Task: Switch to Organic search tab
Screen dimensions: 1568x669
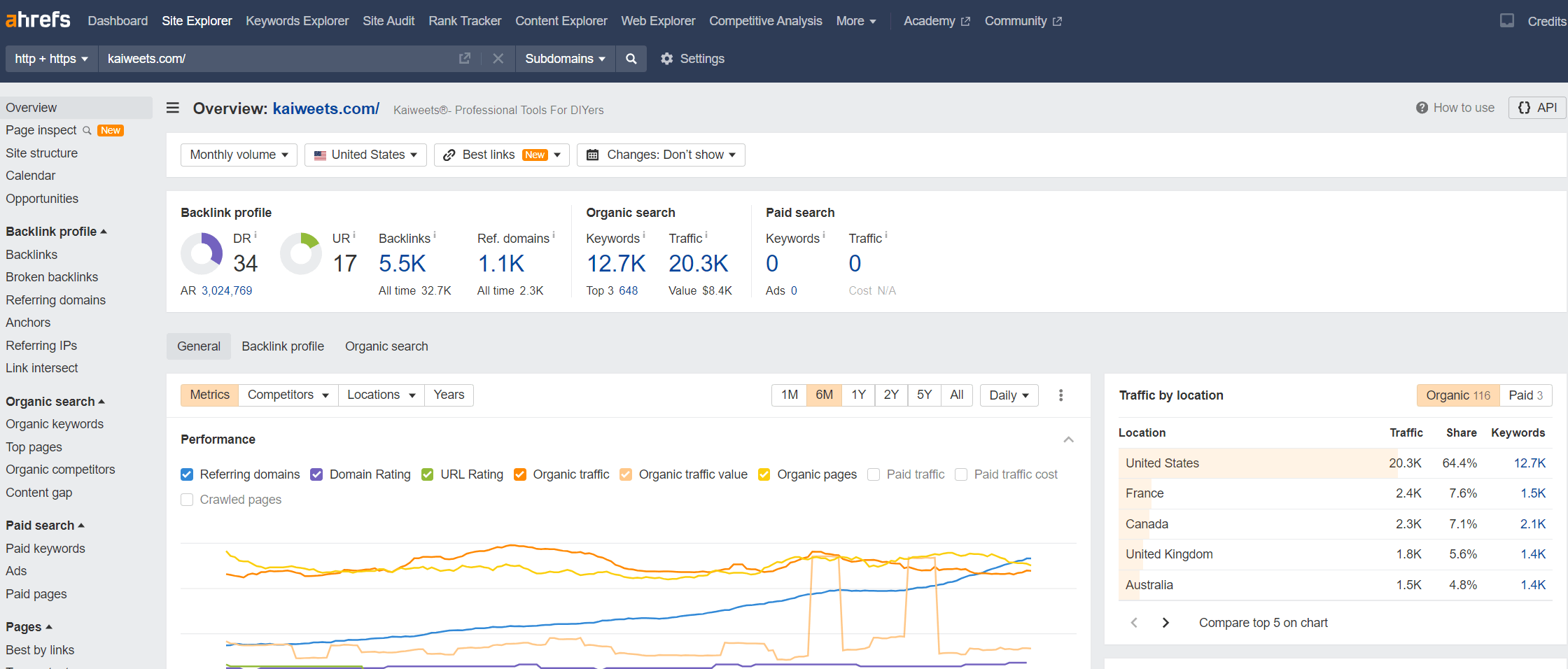Action: [x=386, y=346]
